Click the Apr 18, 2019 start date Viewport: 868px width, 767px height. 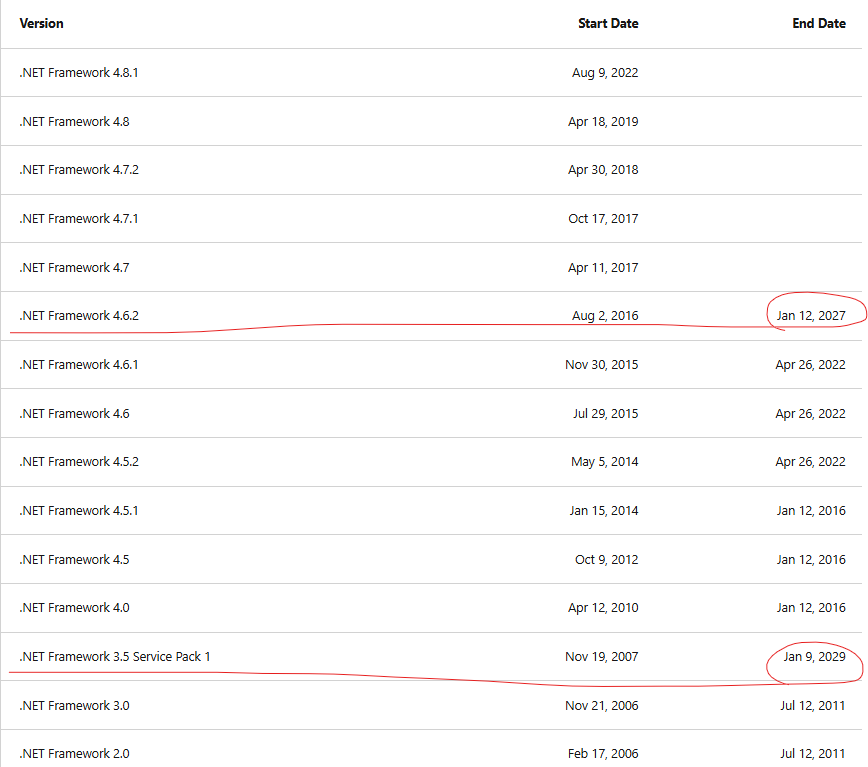pos(603,121)
